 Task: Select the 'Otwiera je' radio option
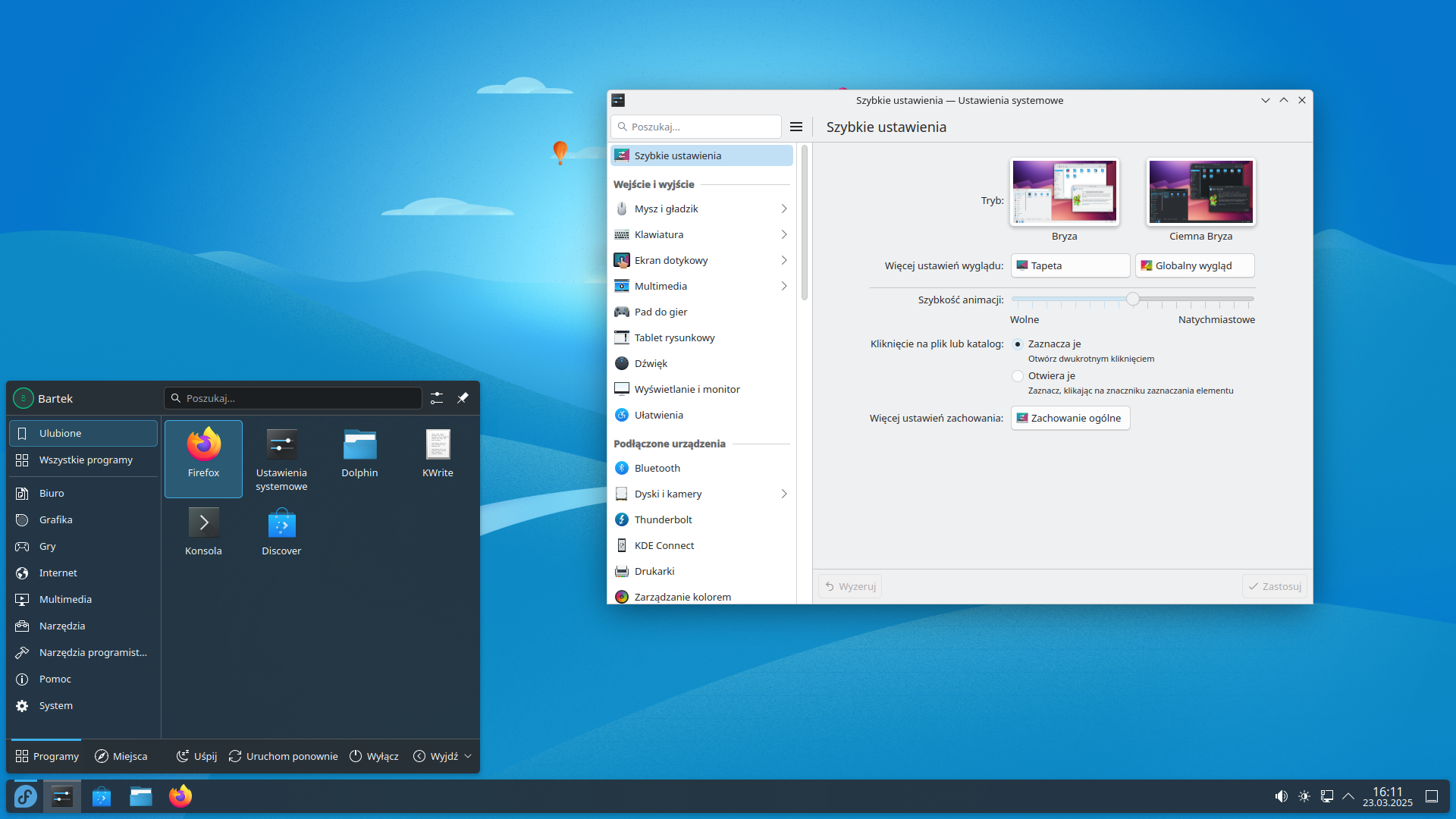click(1018, 376)
